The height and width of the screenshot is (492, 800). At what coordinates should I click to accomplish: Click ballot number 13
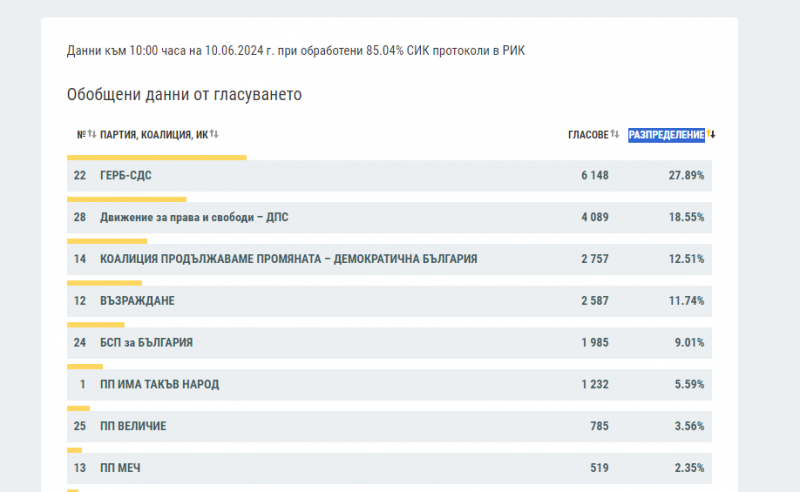pos(80,469)
